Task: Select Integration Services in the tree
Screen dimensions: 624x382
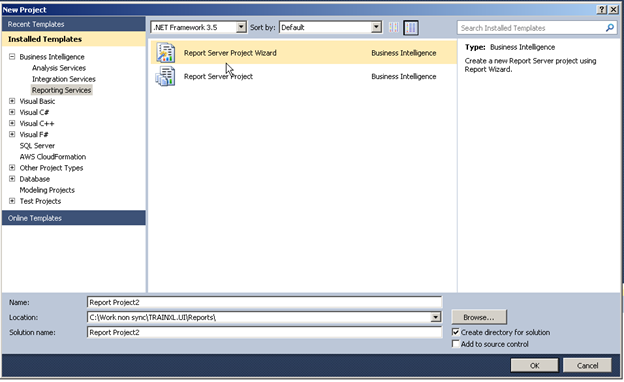Action: click(64, 79)
